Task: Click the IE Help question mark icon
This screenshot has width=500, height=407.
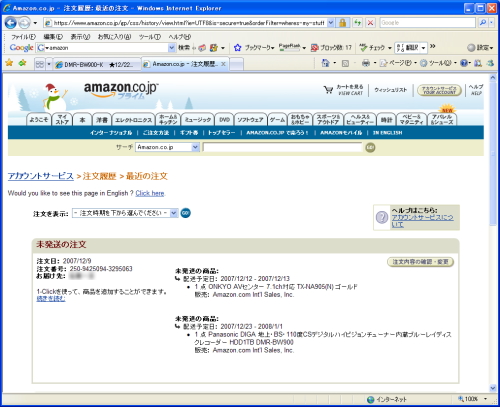Action: pyautogui.click(x=463, y=63)
